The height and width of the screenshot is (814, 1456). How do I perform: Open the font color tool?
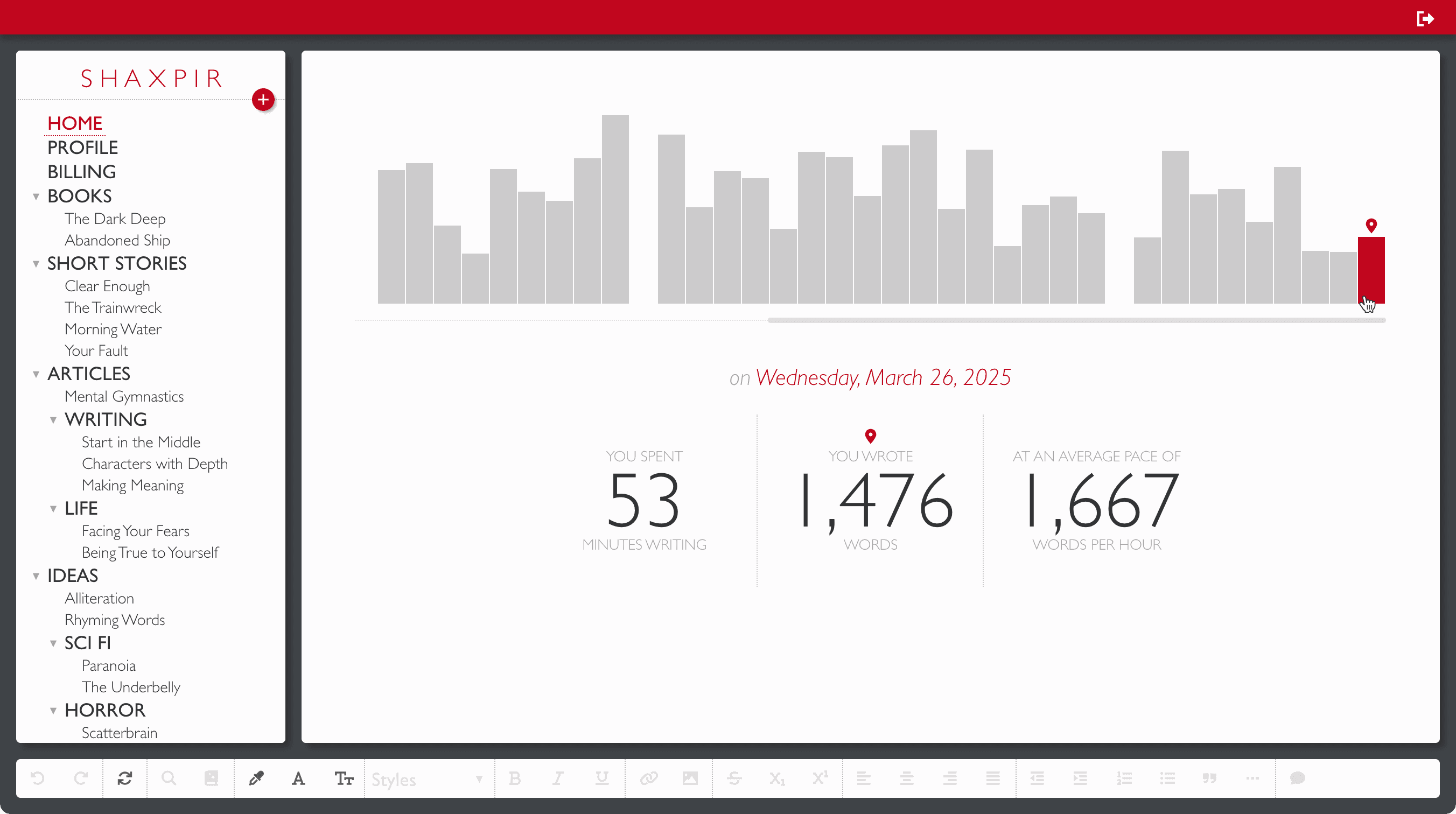[x=298, y=778]
